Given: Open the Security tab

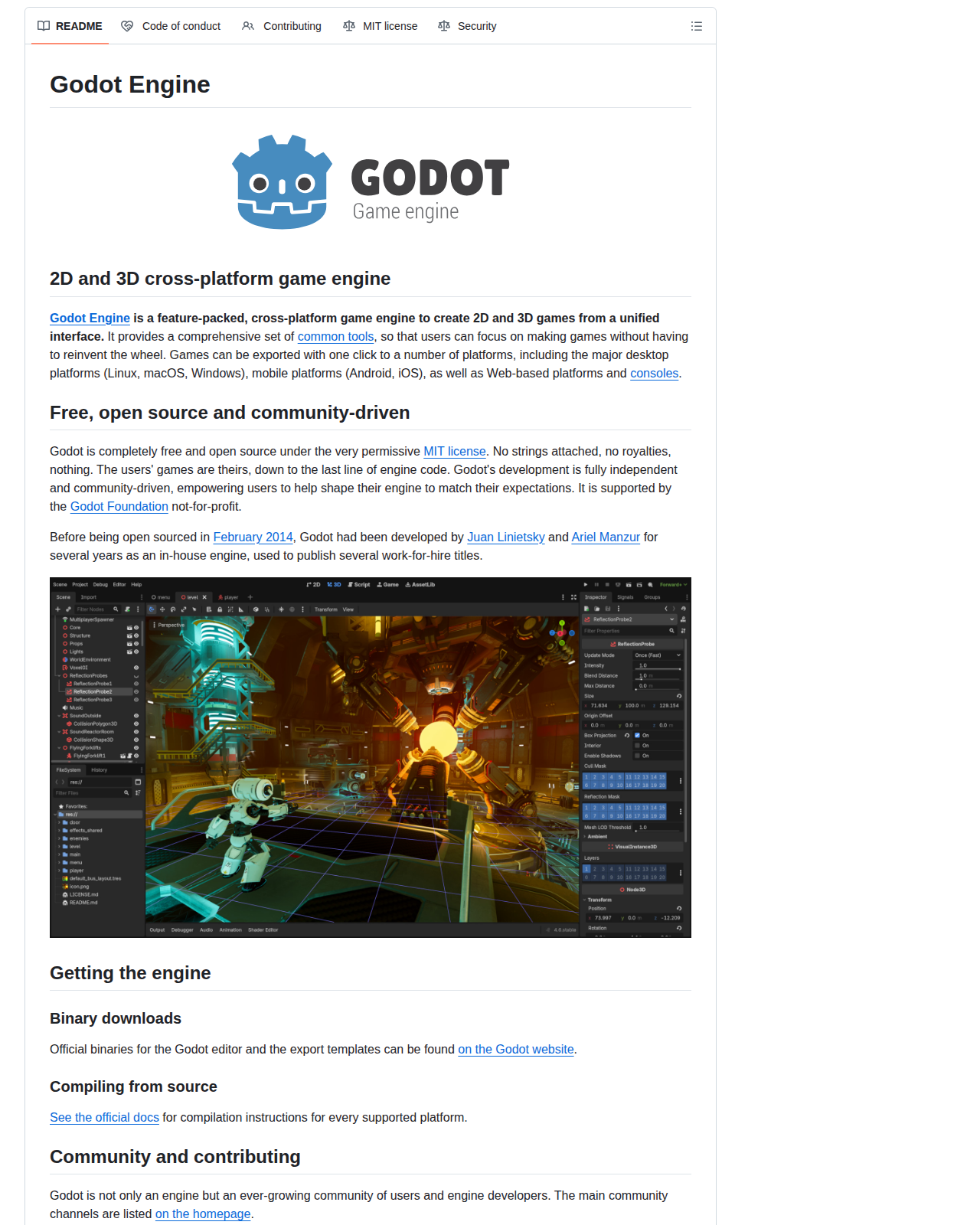Looking at the screenshot, I should (x=467, y=26).
